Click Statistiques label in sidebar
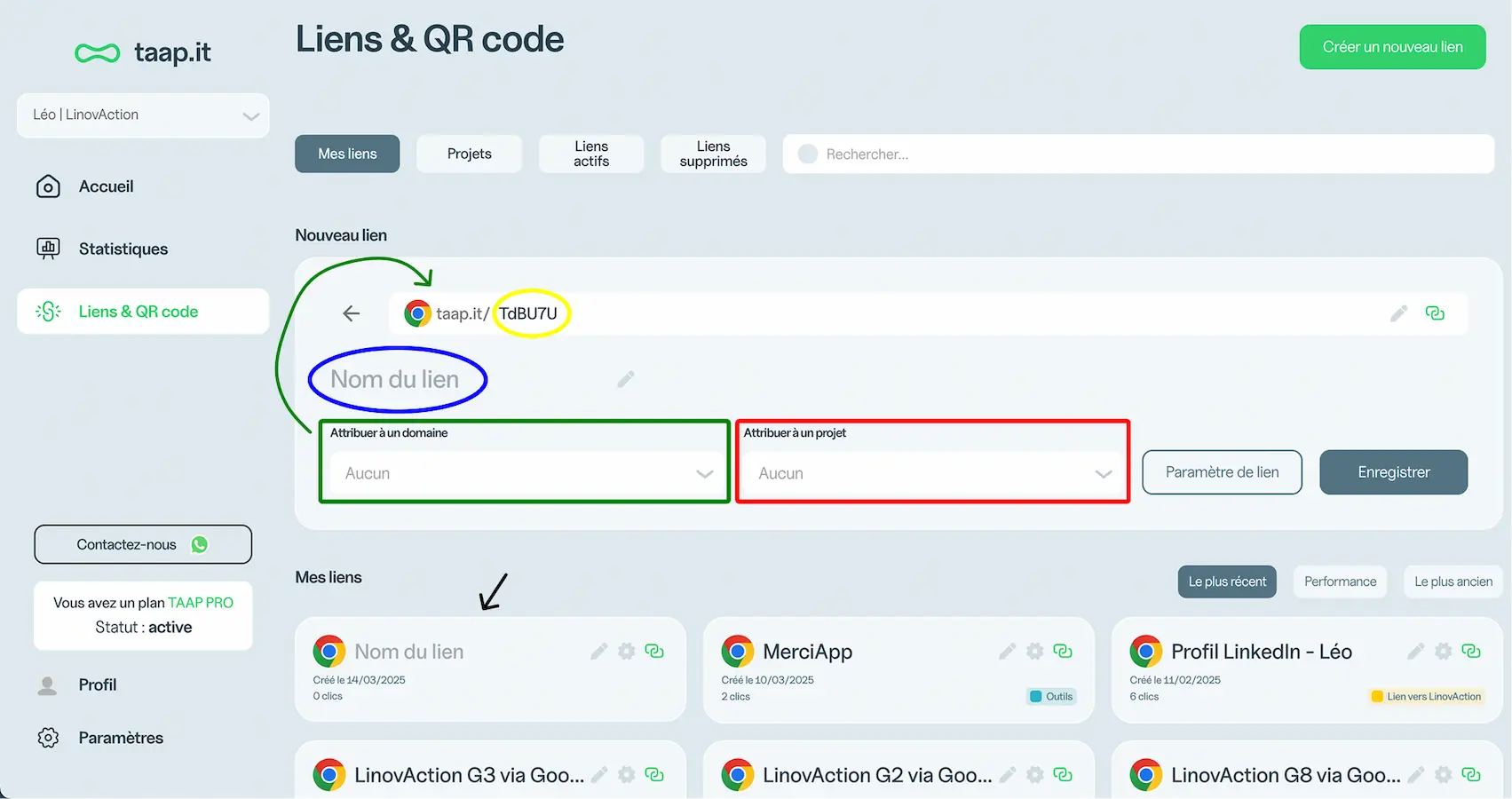This screenshot has width=1512, height=799. point(123,249)
